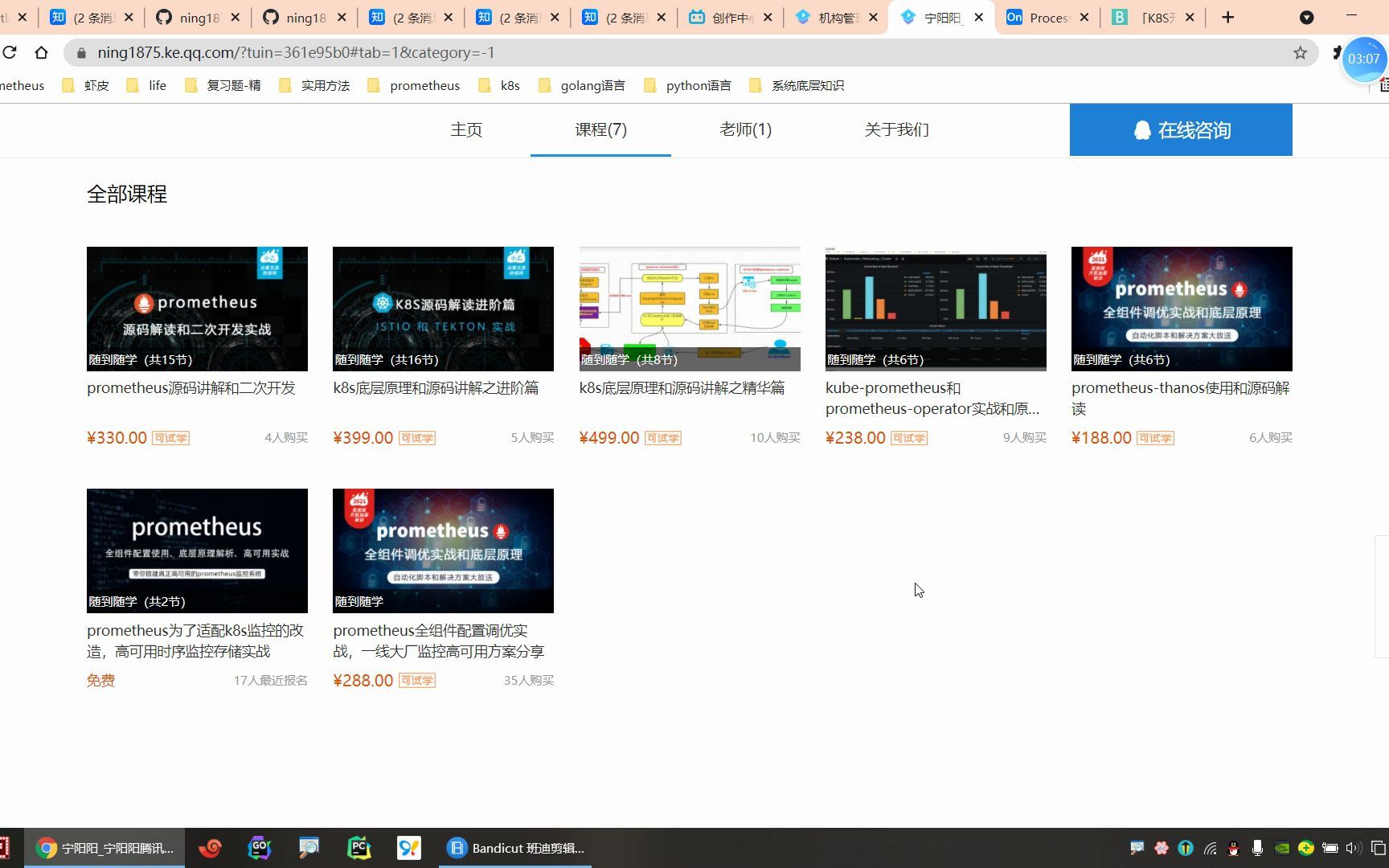Click the microphone icon in system tray
Image resolution: width=1389 pixels, height=868 pixels.
pos(1257,848)
